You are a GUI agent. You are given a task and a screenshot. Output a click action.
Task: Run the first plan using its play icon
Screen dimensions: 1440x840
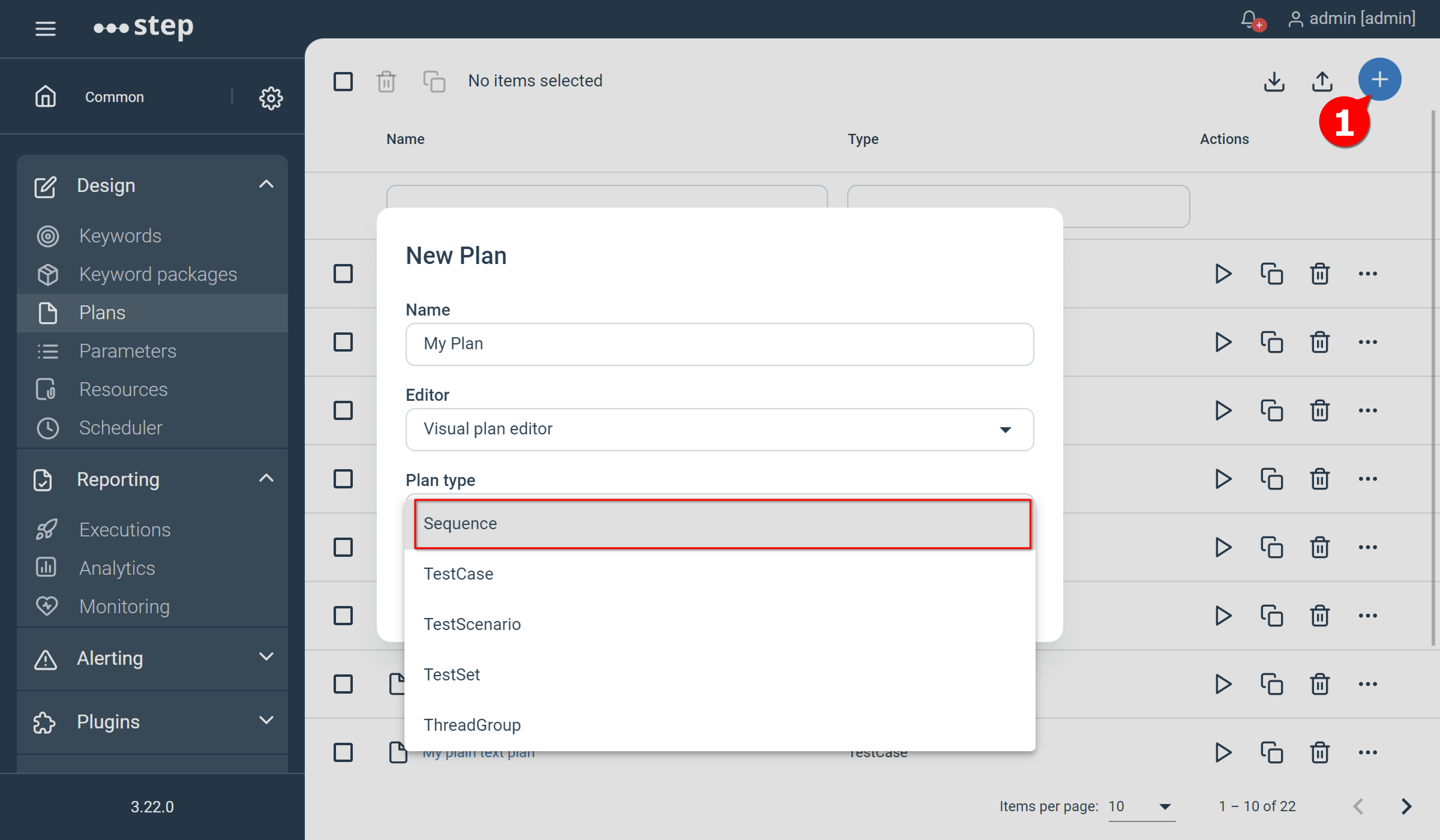click(x=1223, y=274)
